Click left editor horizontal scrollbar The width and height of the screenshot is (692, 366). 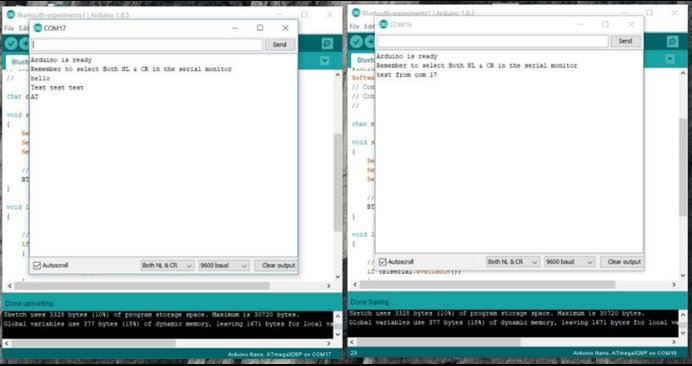(142, 286)
